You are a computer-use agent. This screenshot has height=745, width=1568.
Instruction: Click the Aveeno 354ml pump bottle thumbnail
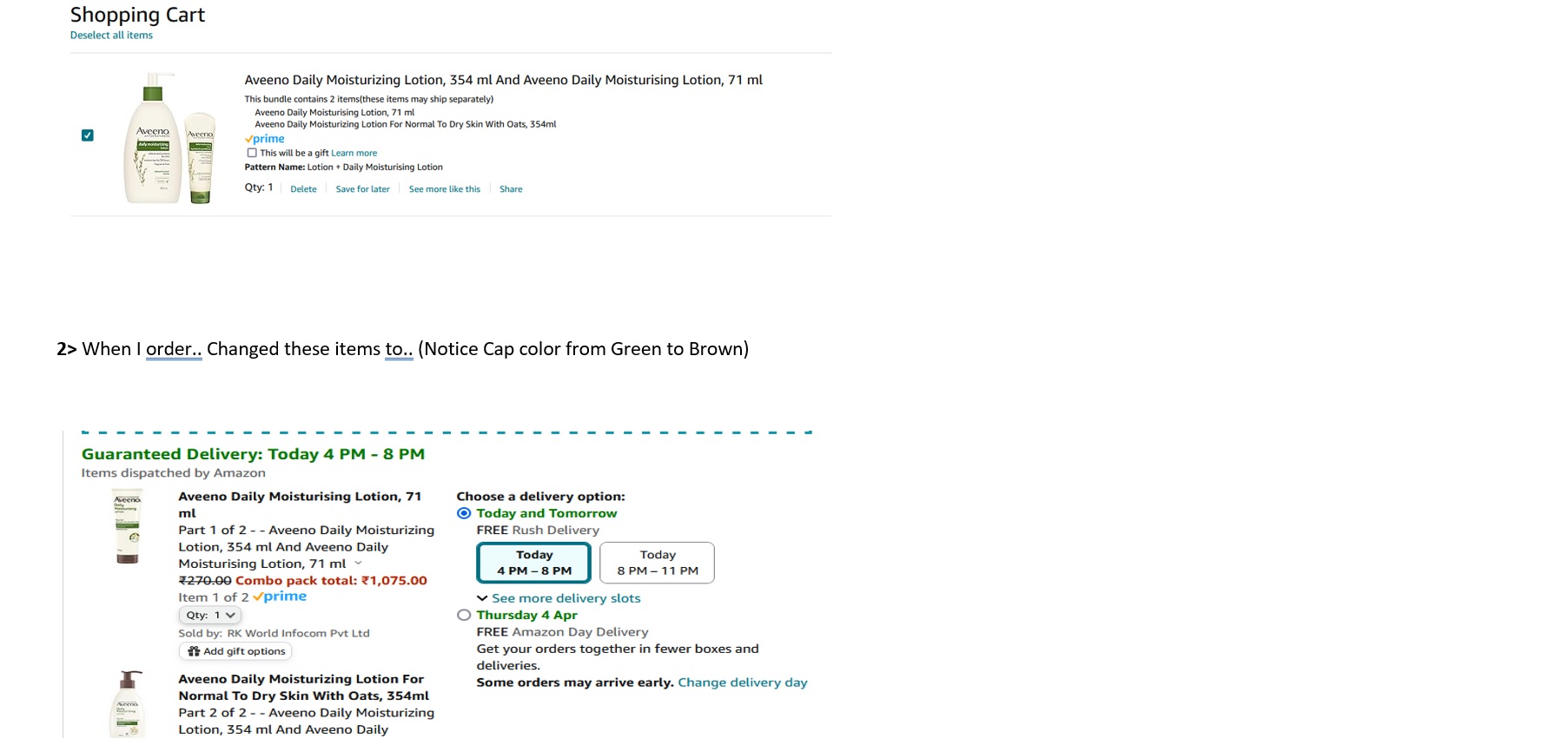(x=128, y=705)
